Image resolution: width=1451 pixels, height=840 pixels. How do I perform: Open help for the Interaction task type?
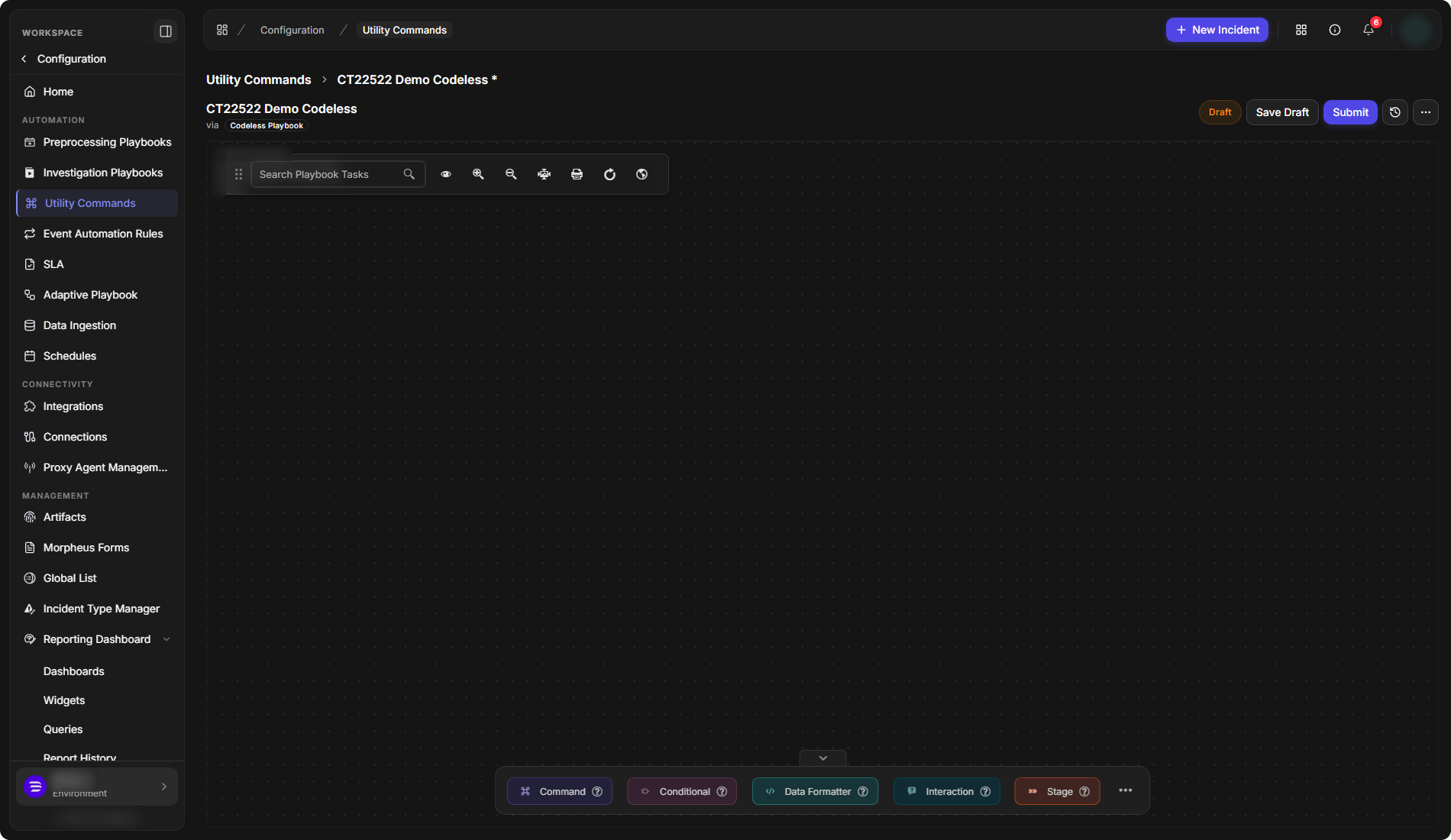coord(985,792)
